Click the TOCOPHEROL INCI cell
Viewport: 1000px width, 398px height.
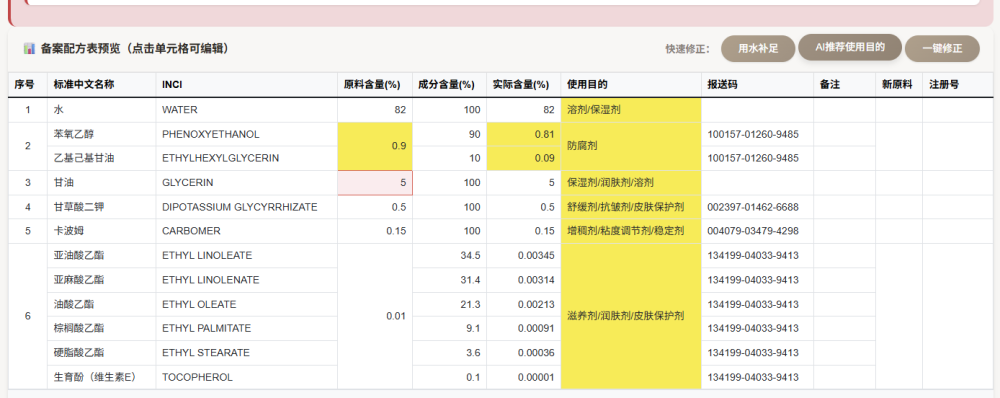pos(246,378)
